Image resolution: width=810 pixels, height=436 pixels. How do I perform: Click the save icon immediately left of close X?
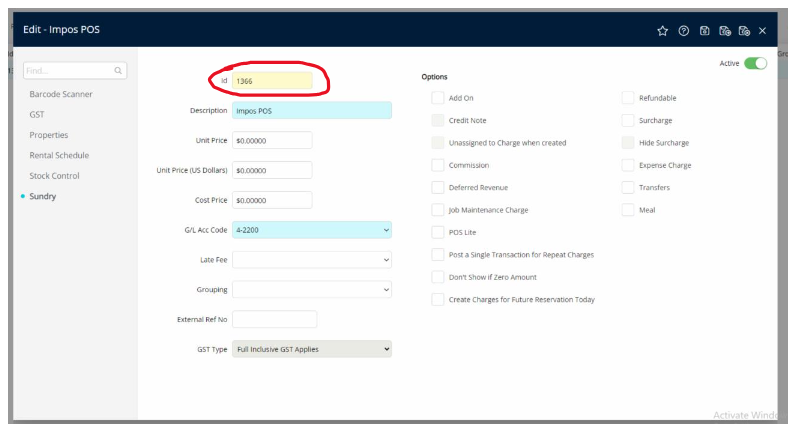744,31
